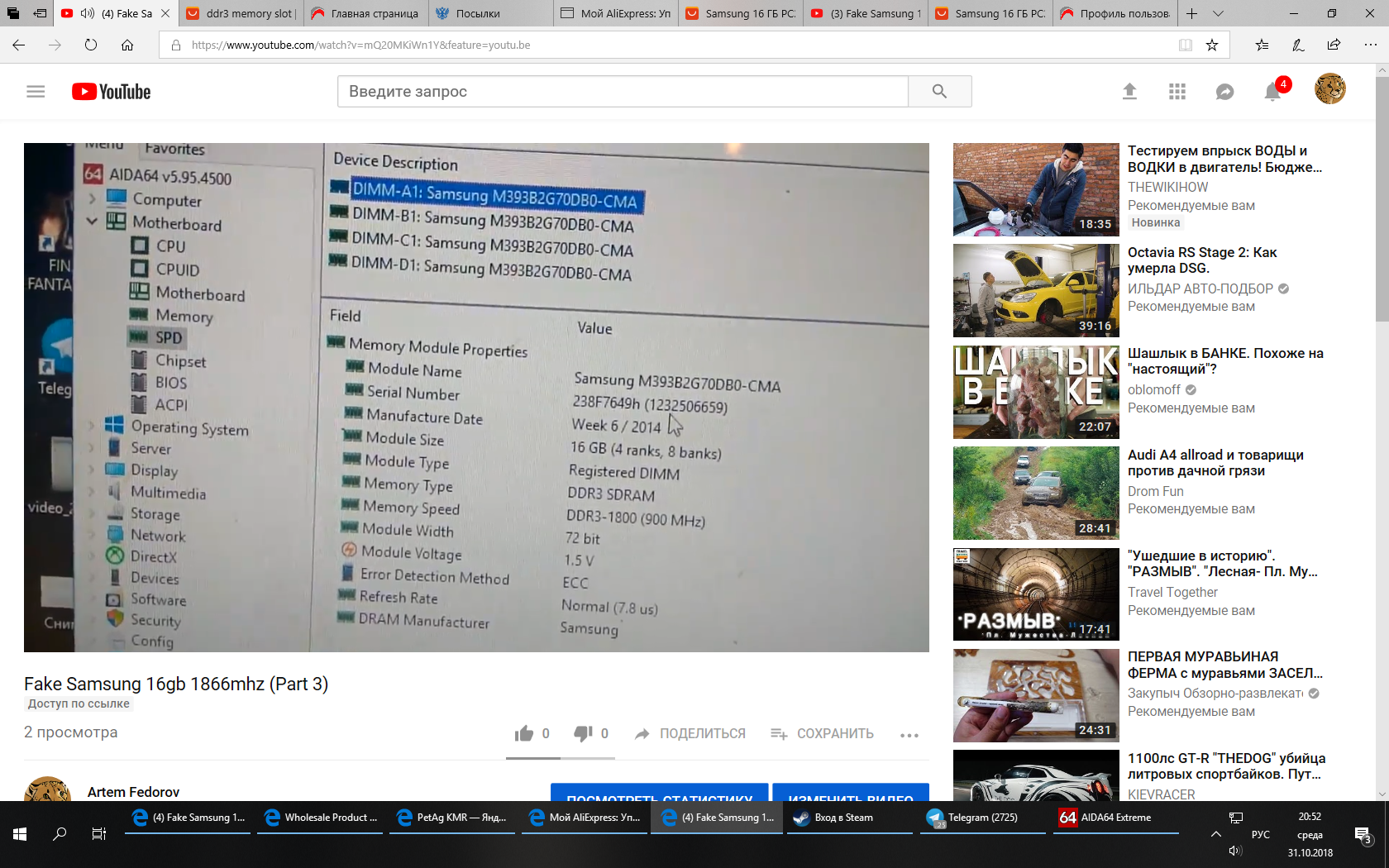
Task: Open the notifications bell
Action: click(x=1272, y=92)
